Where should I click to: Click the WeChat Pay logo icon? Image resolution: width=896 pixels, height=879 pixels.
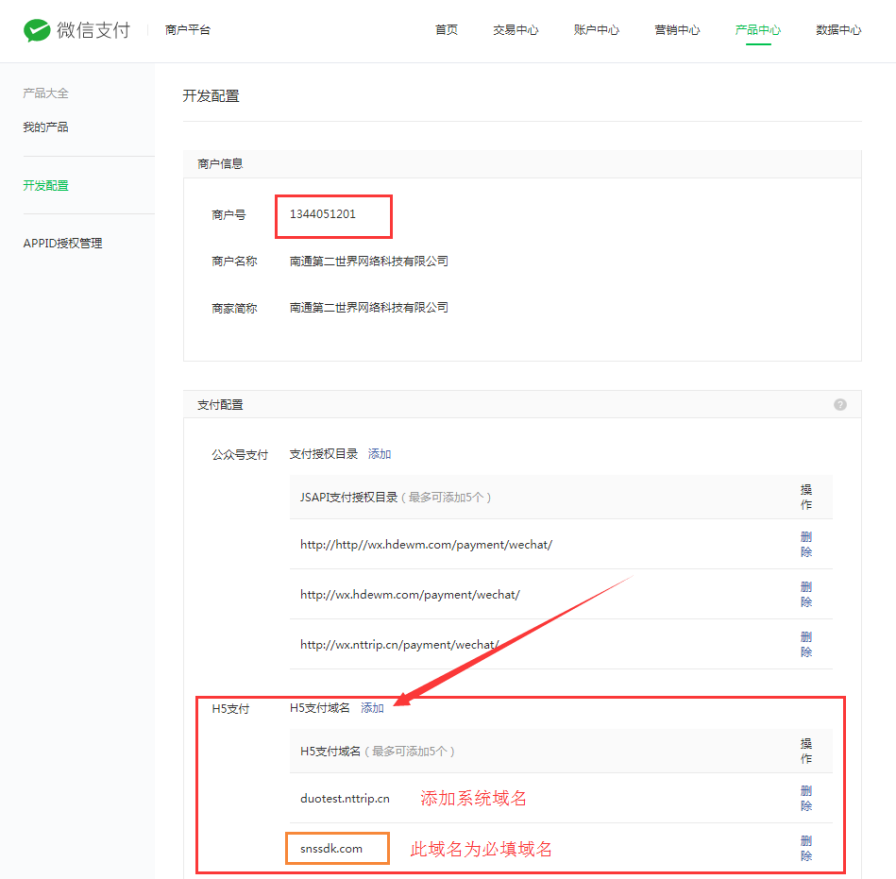[37, 30]
